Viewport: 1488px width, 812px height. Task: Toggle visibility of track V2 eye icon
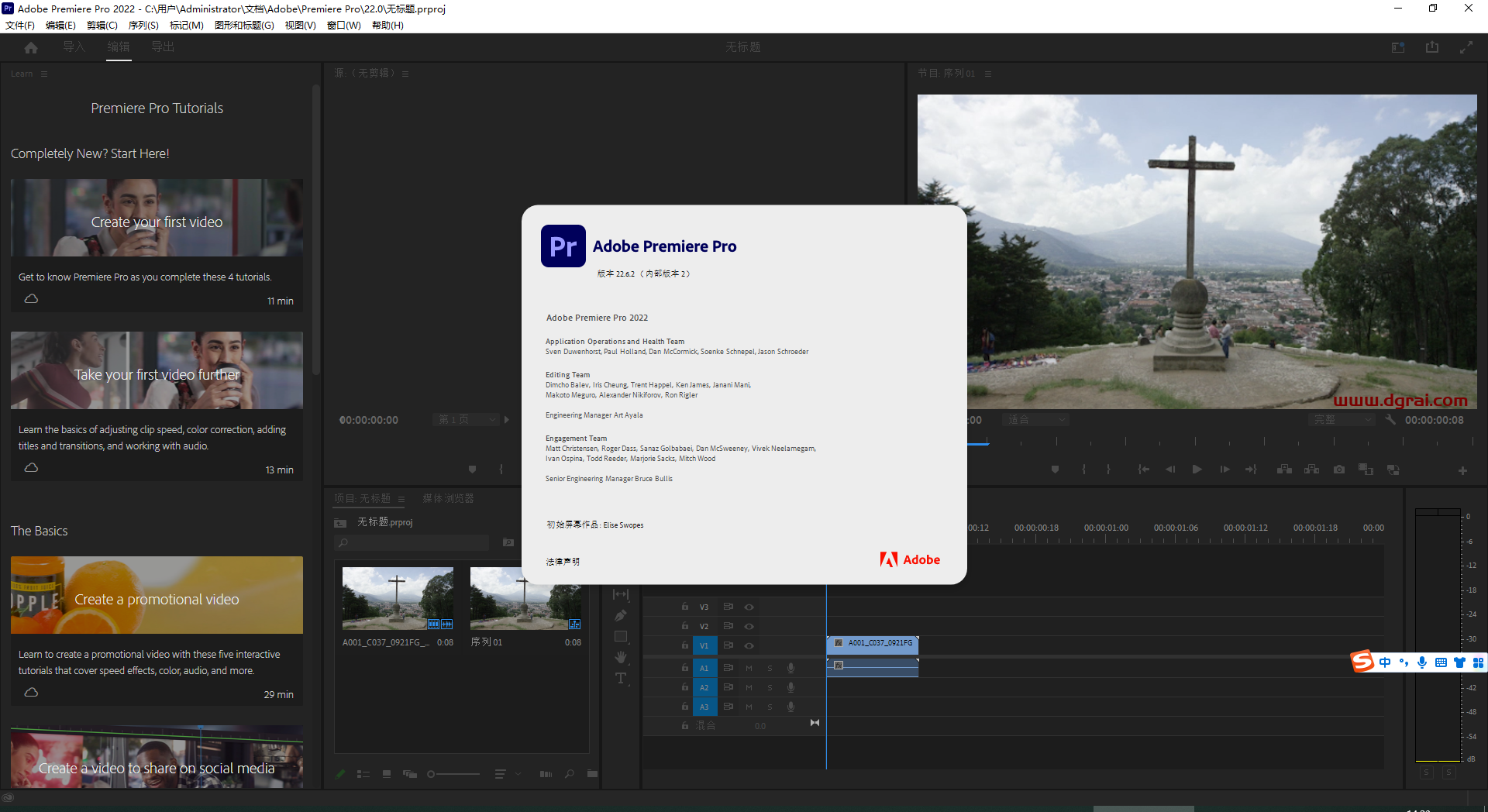pyautogui.click(x=749, y=626)
